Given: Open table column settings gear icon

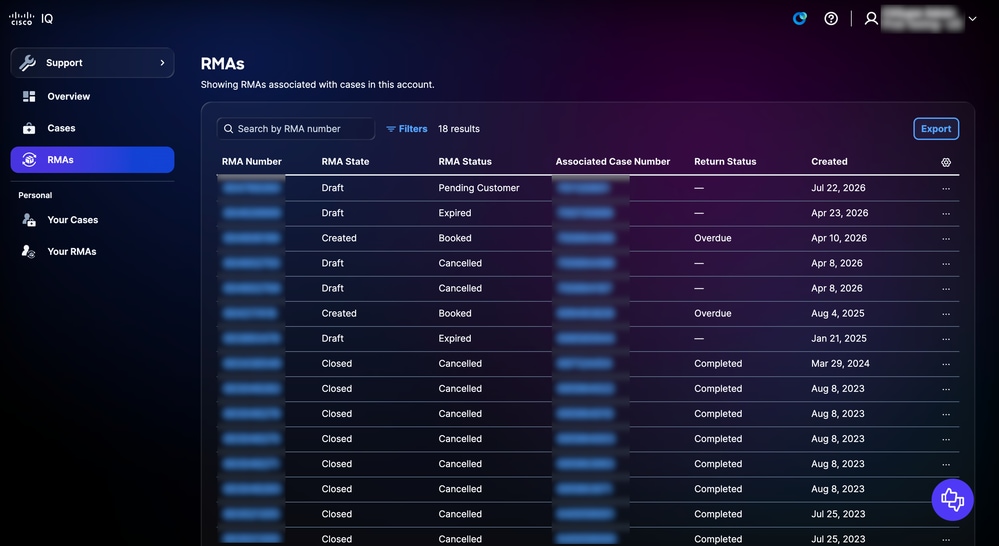Looking at the screenshot, I should point(946,162).
